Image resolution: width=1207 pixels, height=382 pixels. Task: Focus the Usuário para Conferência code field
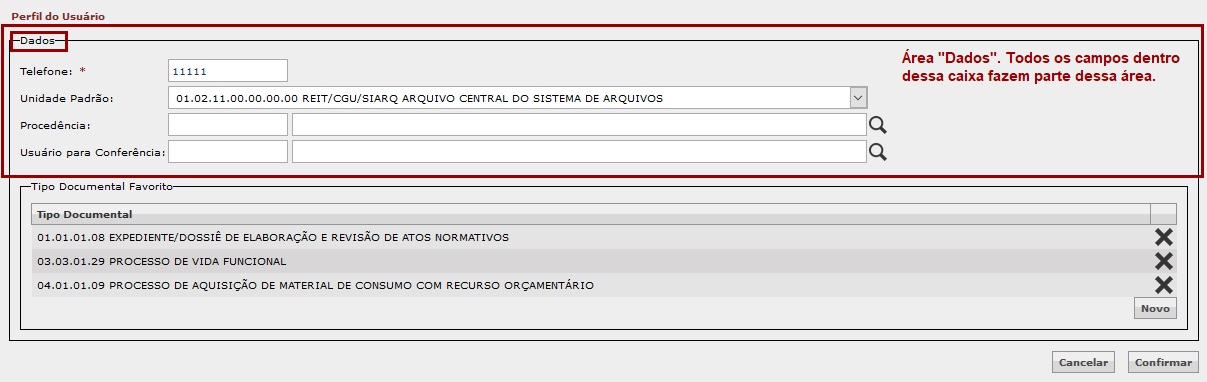(x=228, y=151)
